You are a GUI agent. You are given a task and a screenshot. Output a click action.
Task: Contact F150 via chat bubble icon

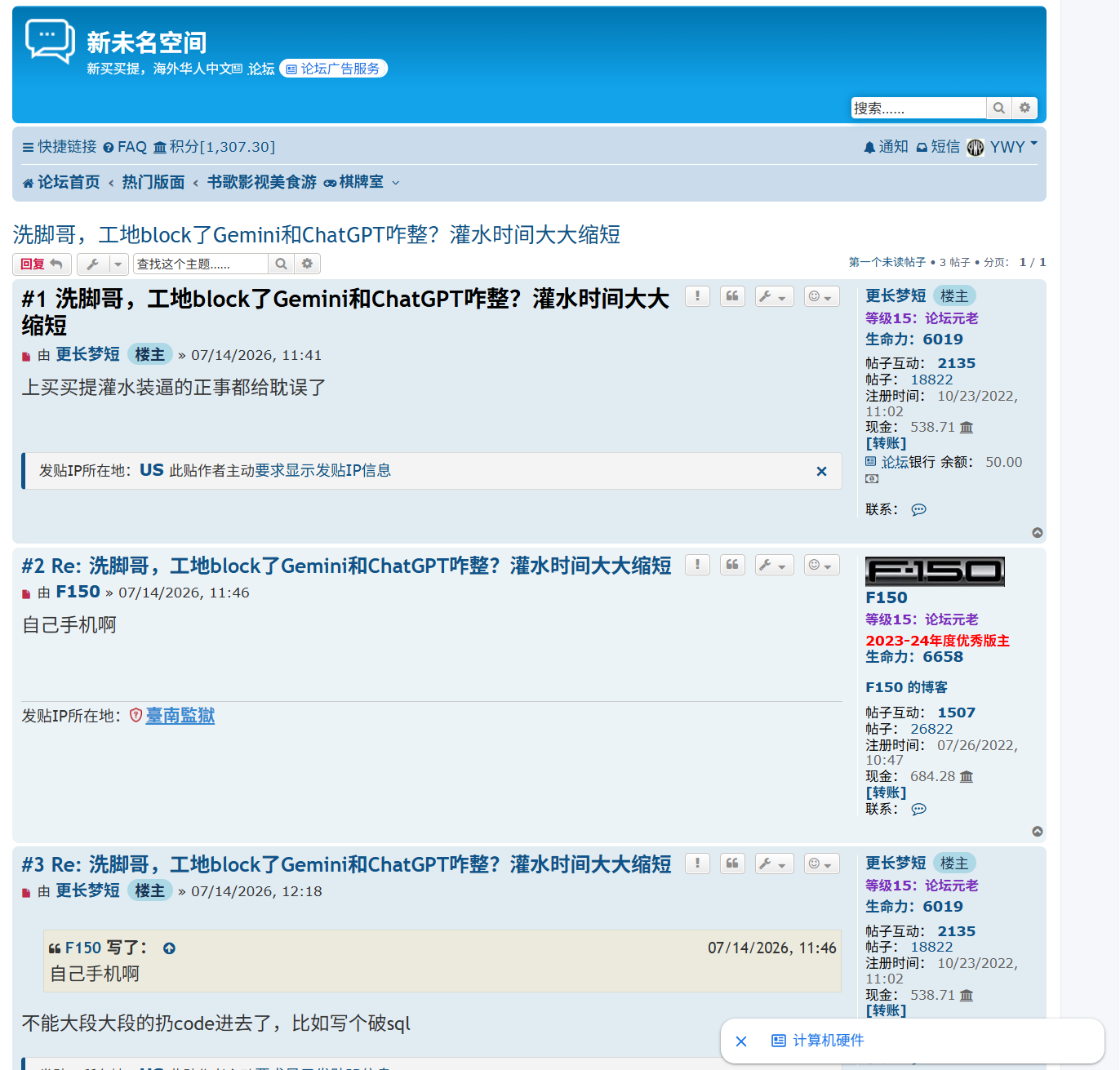918,809
